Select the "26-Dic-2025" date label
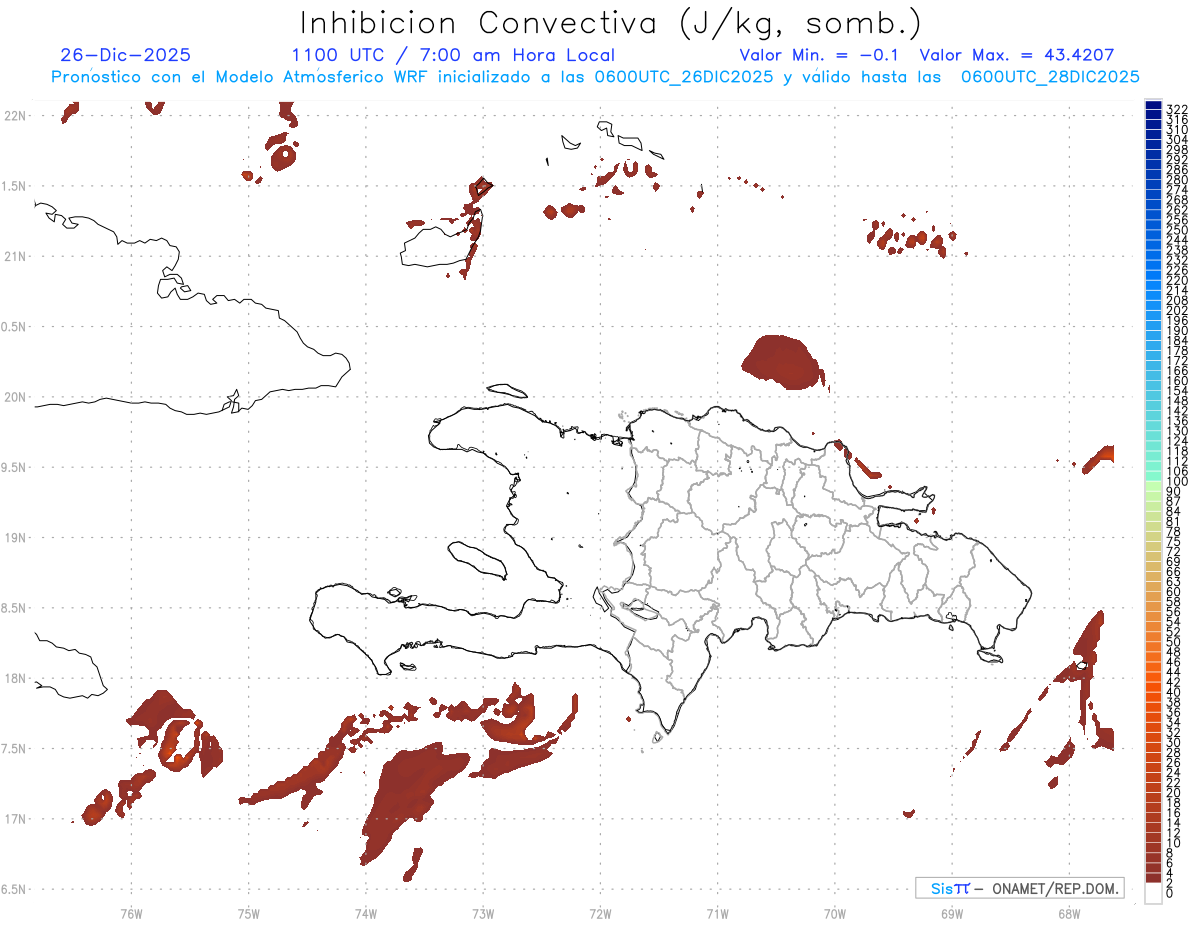1200x927 pixels. (x=125, y=55)
